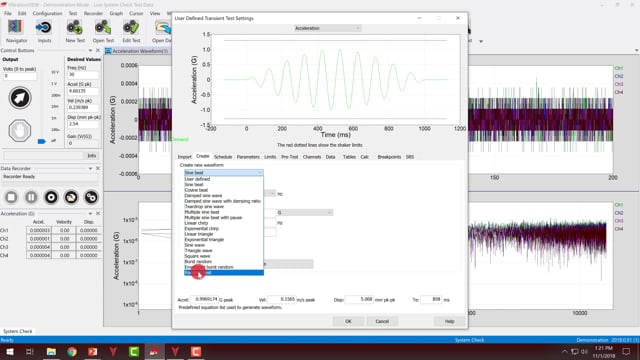Click the recorder pause button
The height and width of the screenshot is (360, 640).
pyautogui.click(x=31, y=198)
